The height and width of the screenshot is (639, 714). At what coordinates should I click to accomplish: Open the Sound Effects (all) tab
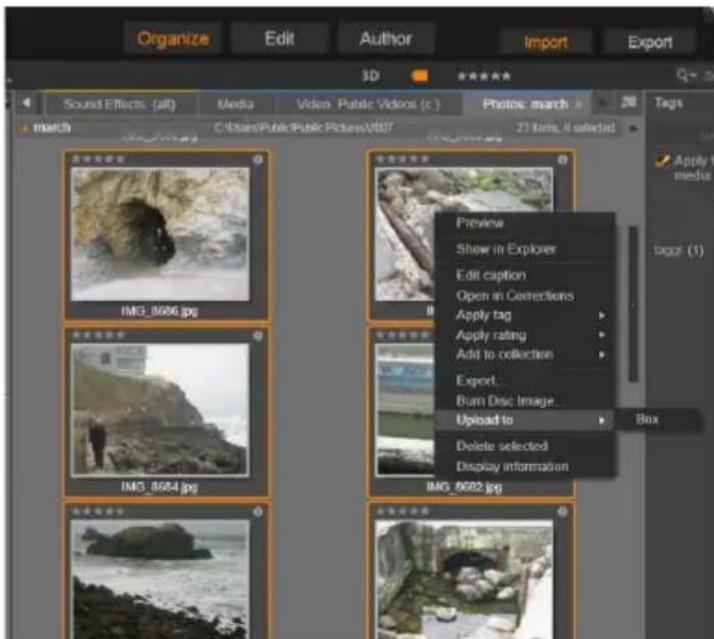(x=120, y=104)
